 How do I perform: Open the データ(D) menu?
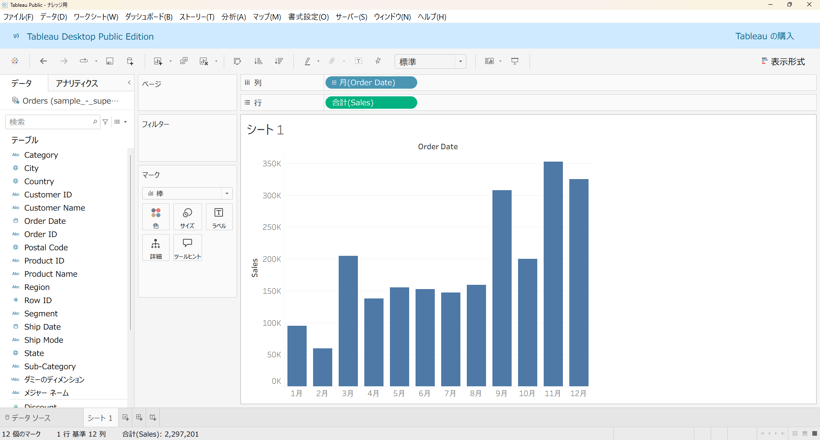(x=54, y=17)
